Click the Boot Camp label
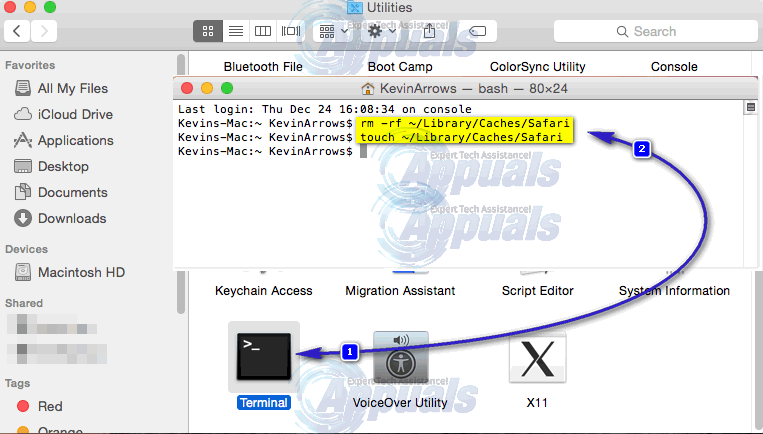763x434 pixels. tap(400, 67)
